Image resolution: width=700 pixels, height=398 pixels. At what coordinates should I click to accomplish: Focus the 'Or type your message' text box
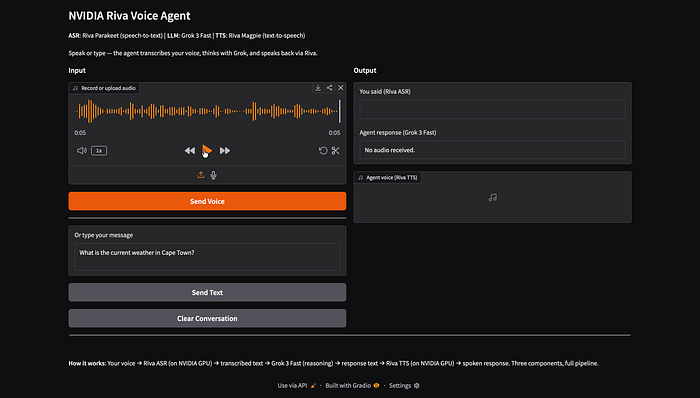click(207, 257)
